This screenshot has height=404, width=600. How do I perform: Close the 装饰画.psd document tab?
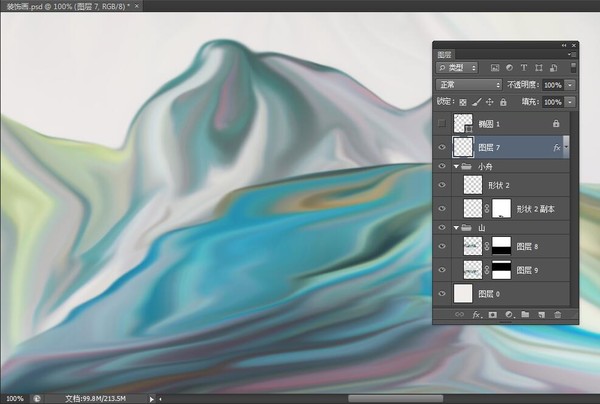point(137,6)
